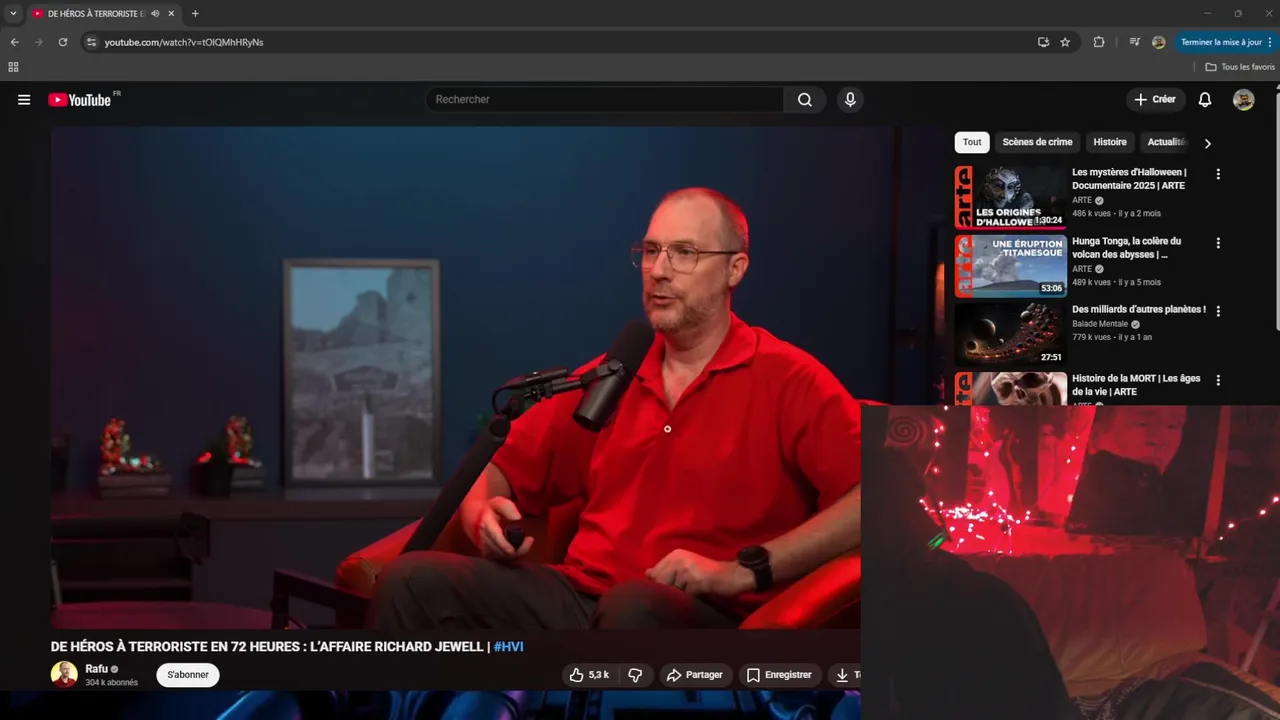Open the Rafu channel avatar

point(64,675)
